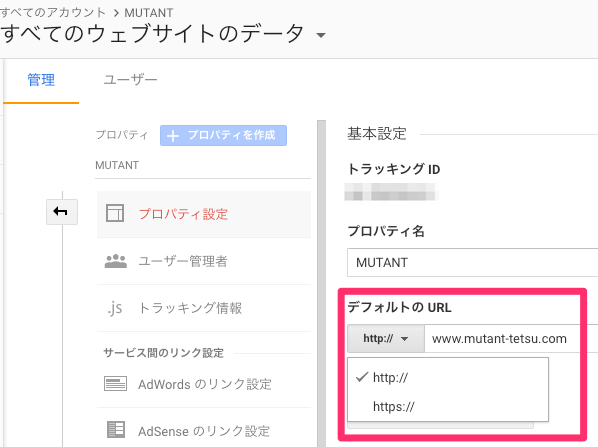Click the トラッキング ID label
The width and height of the screenshot is (598, 447).
(394, 169)
